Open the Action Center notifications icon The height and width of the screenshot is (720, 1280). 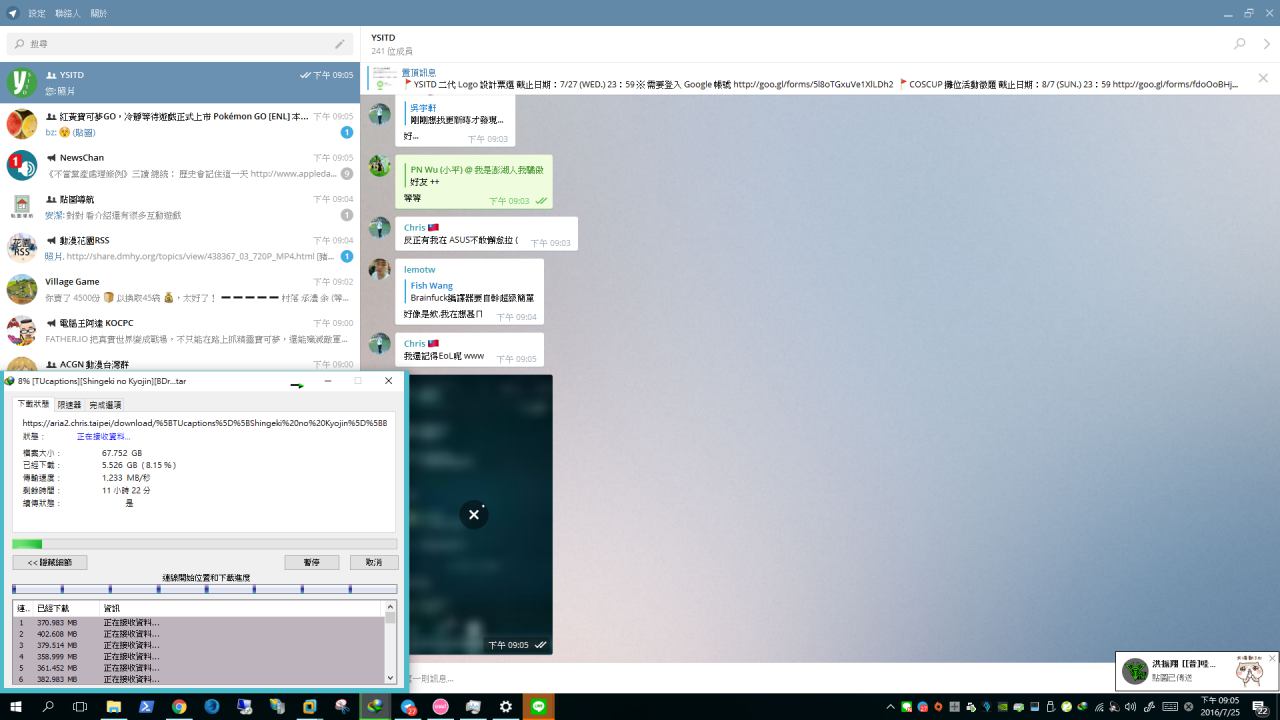[1260, 707]
